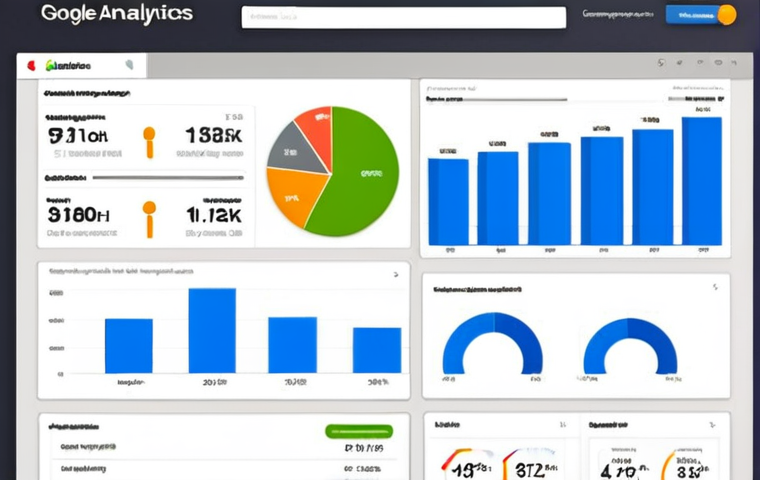The height and width of the screenshot is (480, 760).
Task: Click the third bar in the six-bar chart
Action: point(549,194)
